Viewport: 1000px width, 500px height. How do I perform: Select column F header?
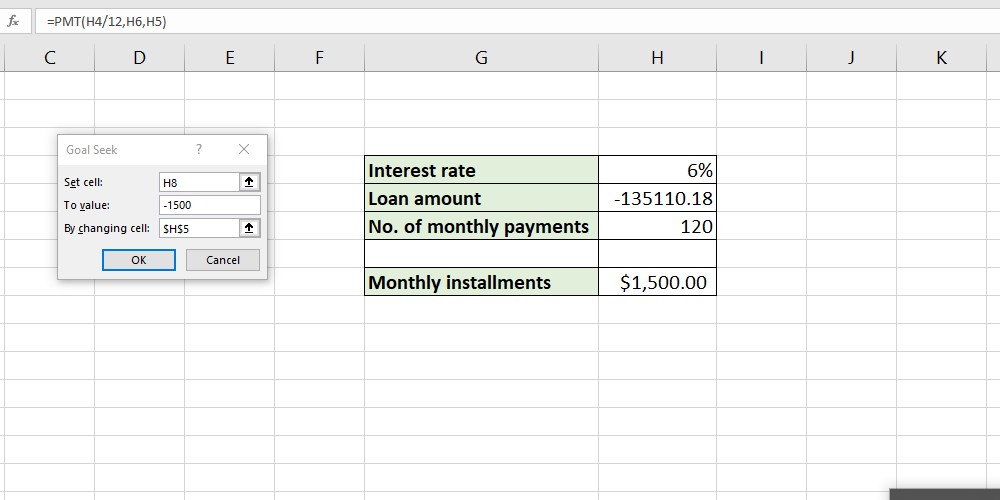pyautogui.click(x=320, y=58)
